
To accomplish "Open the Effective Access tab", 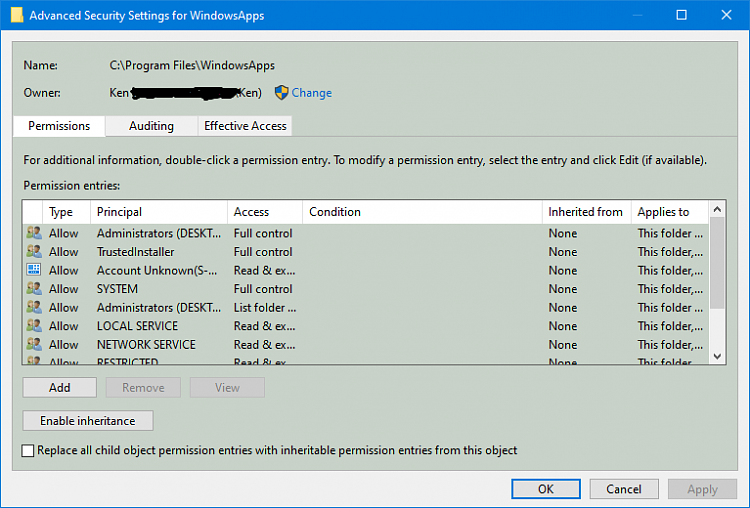I will click(245, 126).
